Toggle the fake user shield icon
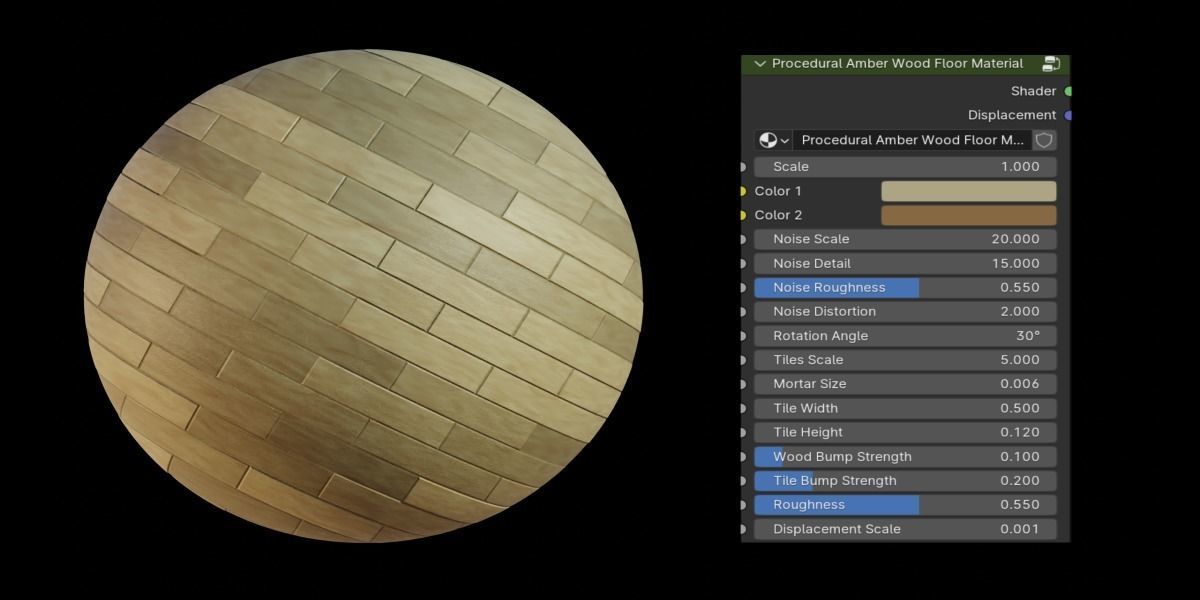1200x600 pixels. point(1044,140)
